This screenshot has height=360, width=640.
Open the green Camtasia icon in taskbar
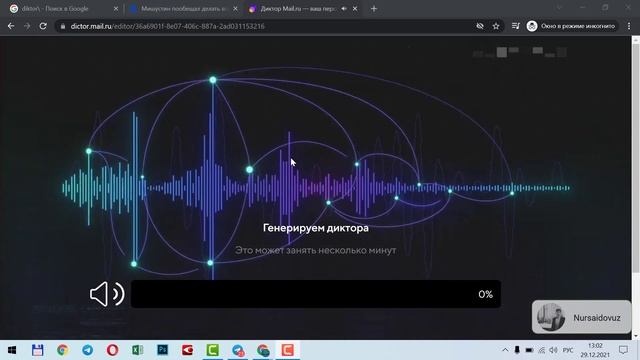pos(213,350)
